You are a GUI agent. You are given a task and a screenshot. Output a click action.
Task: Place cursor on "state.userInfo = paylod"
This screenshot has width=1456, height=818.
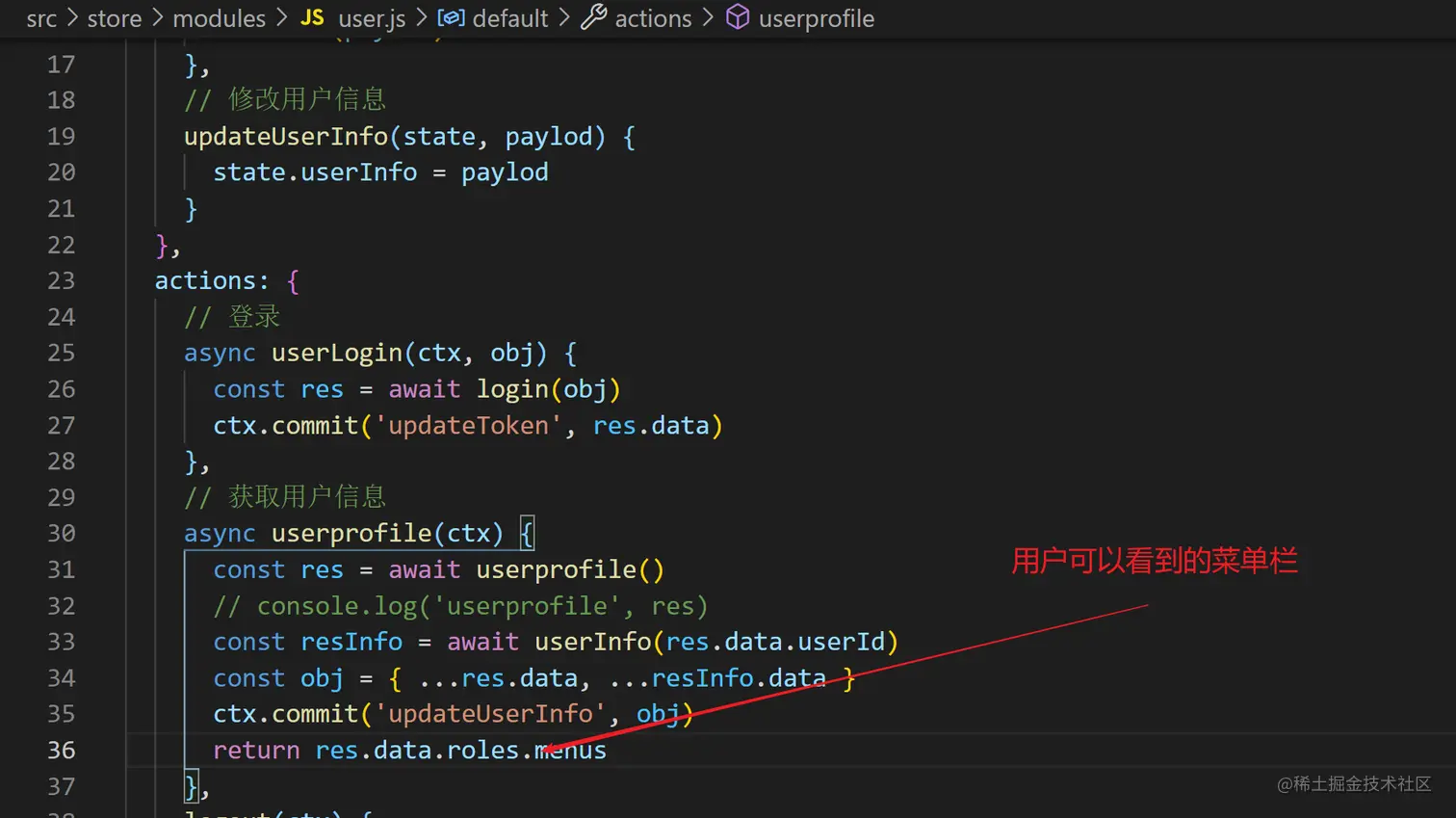[380, 172]
